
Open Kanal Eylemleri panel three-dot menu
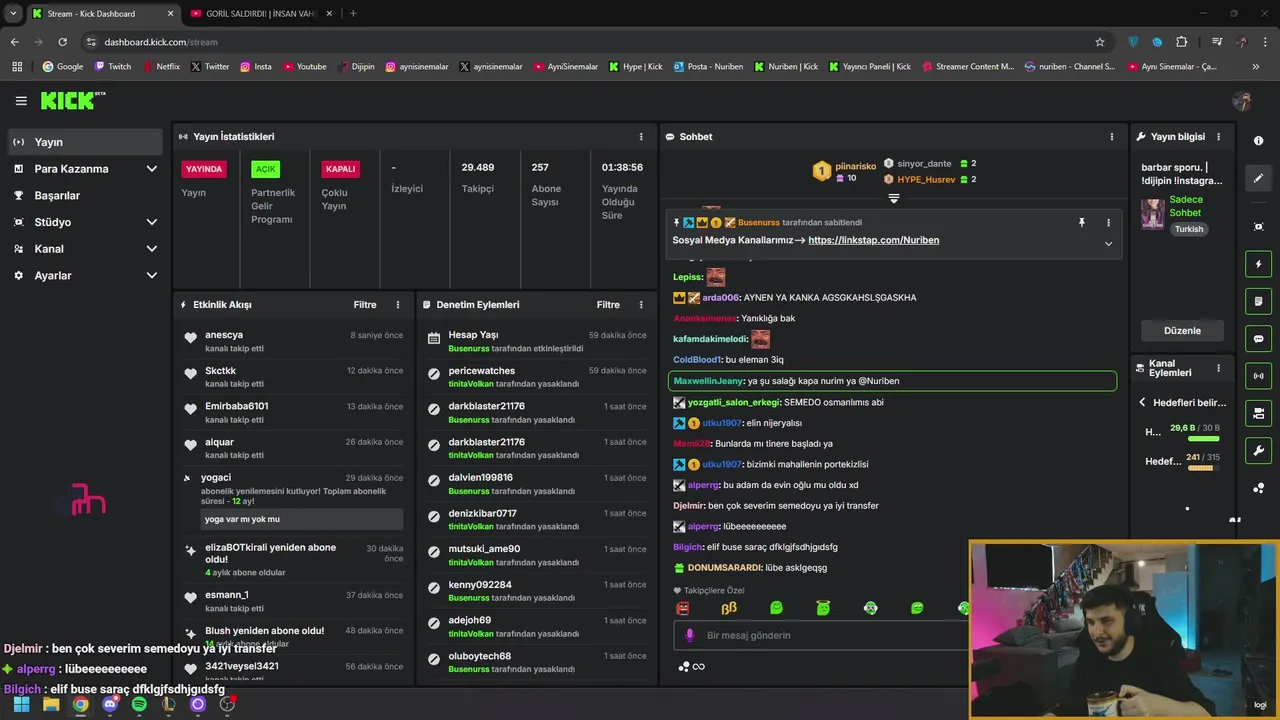1218,368
